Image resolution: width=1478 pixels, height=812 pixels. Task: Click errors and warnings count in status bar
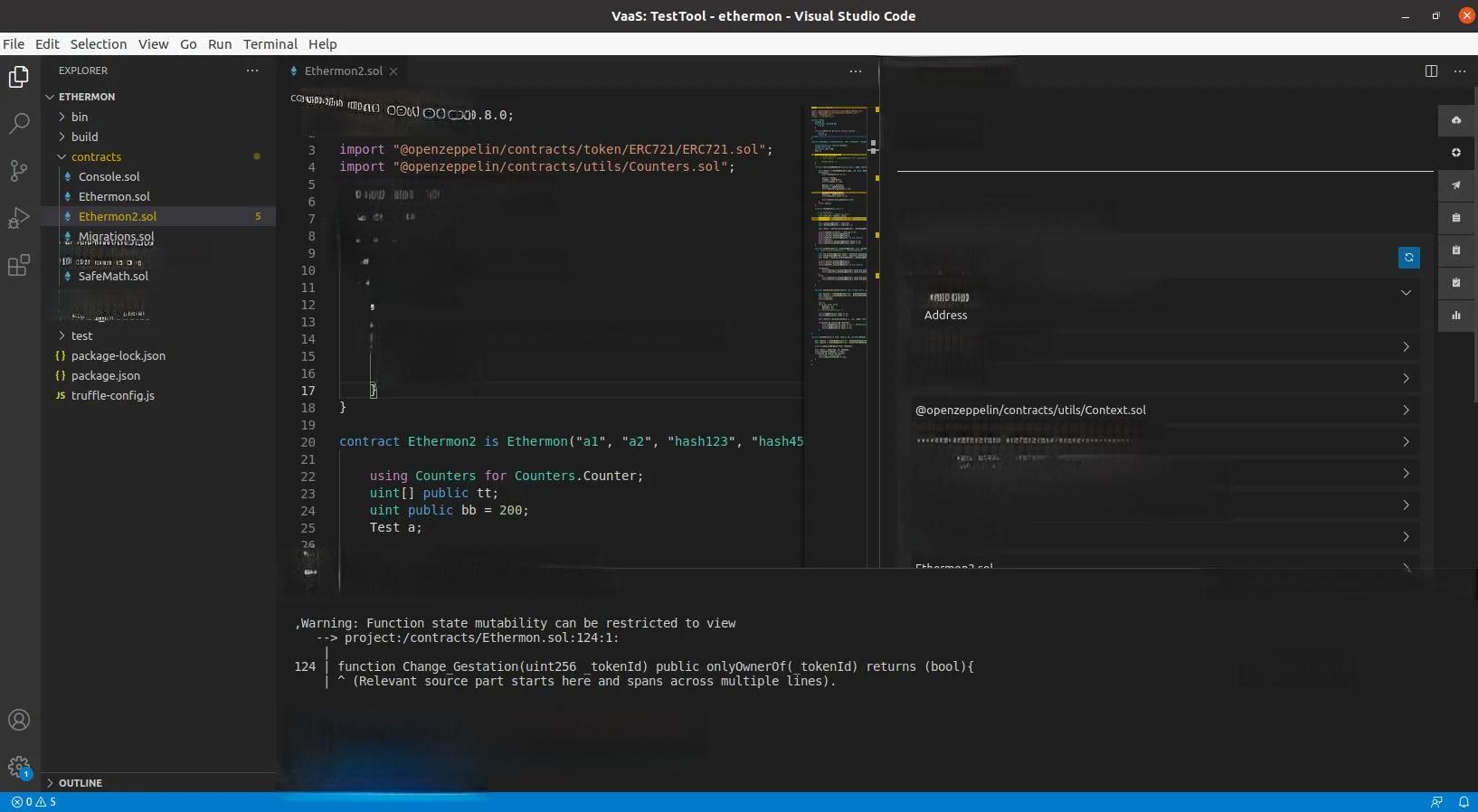point(33,802)
